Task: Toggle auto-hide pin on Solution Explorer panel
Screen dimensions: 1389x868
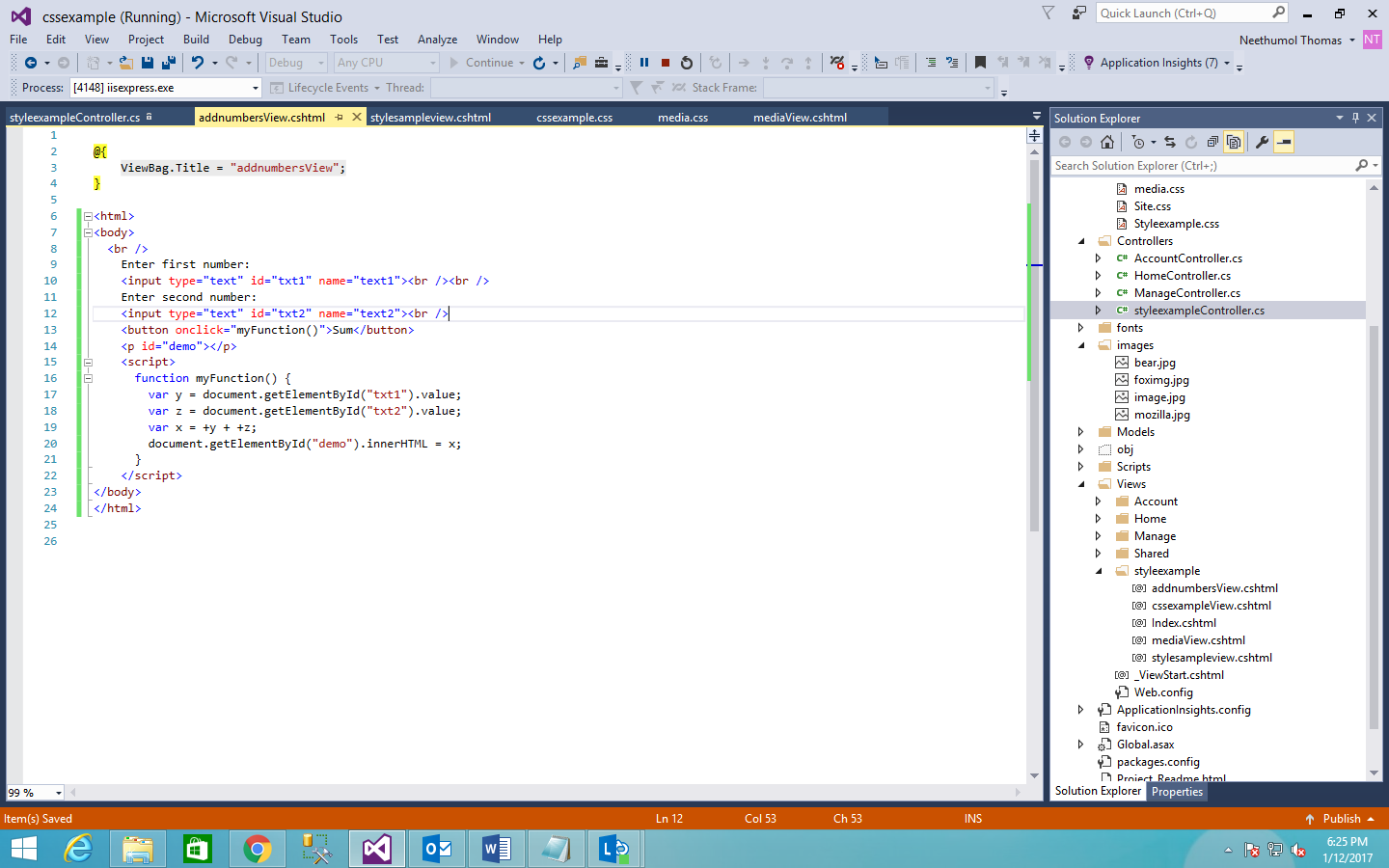Action: coord(1355,118)
